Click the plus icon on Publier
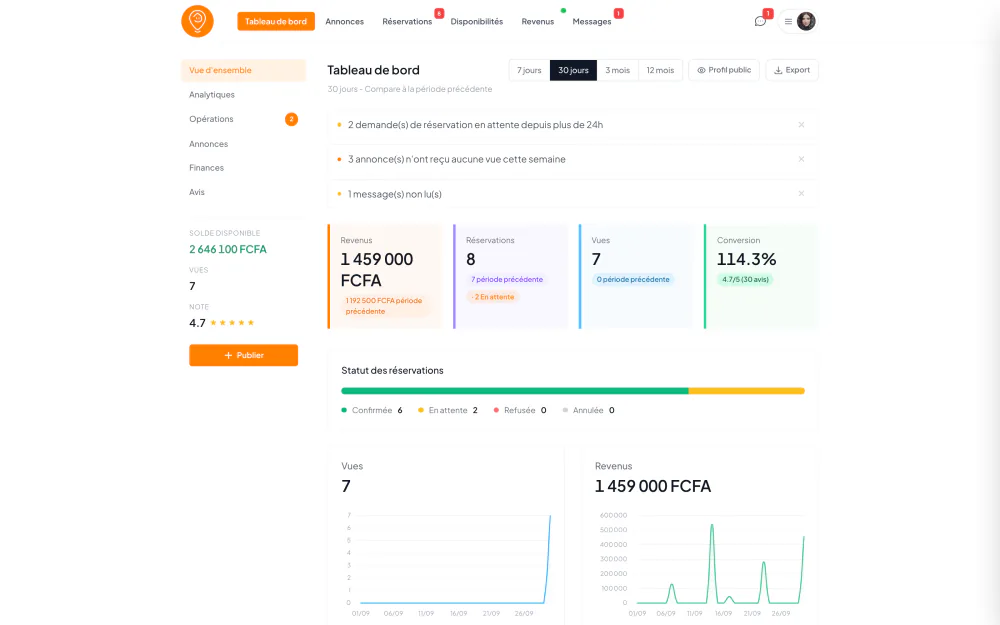The width and height of the screenshot is (1000, 625). 228,355
